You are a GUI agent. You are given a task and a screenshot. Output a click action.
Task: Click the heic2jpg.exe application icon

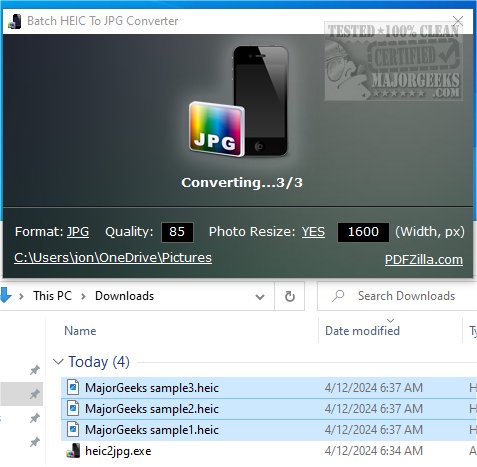pyautogui.click(x=73, y=451)
